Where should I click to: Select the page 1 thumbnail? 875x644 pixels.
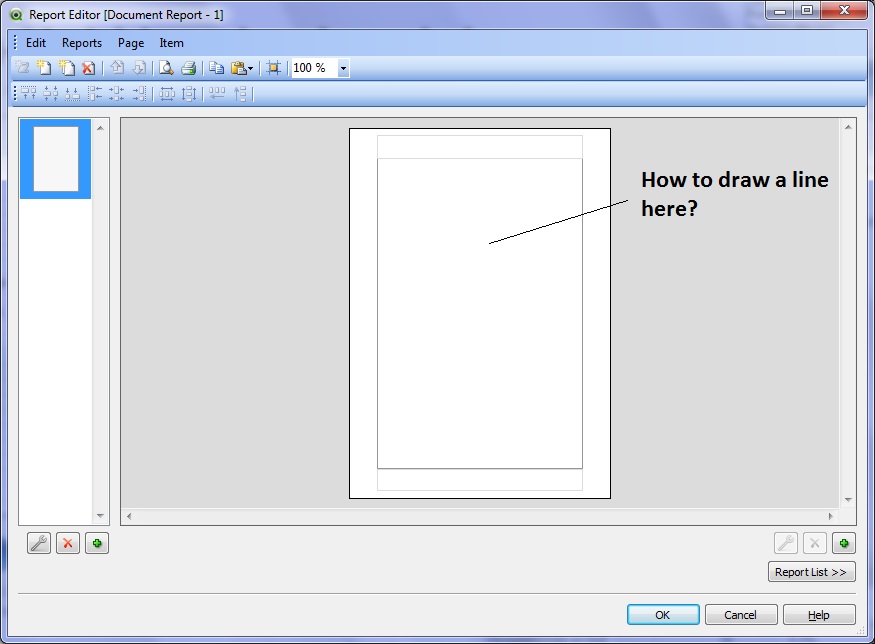pyautogui.click(x=56, y=159)
